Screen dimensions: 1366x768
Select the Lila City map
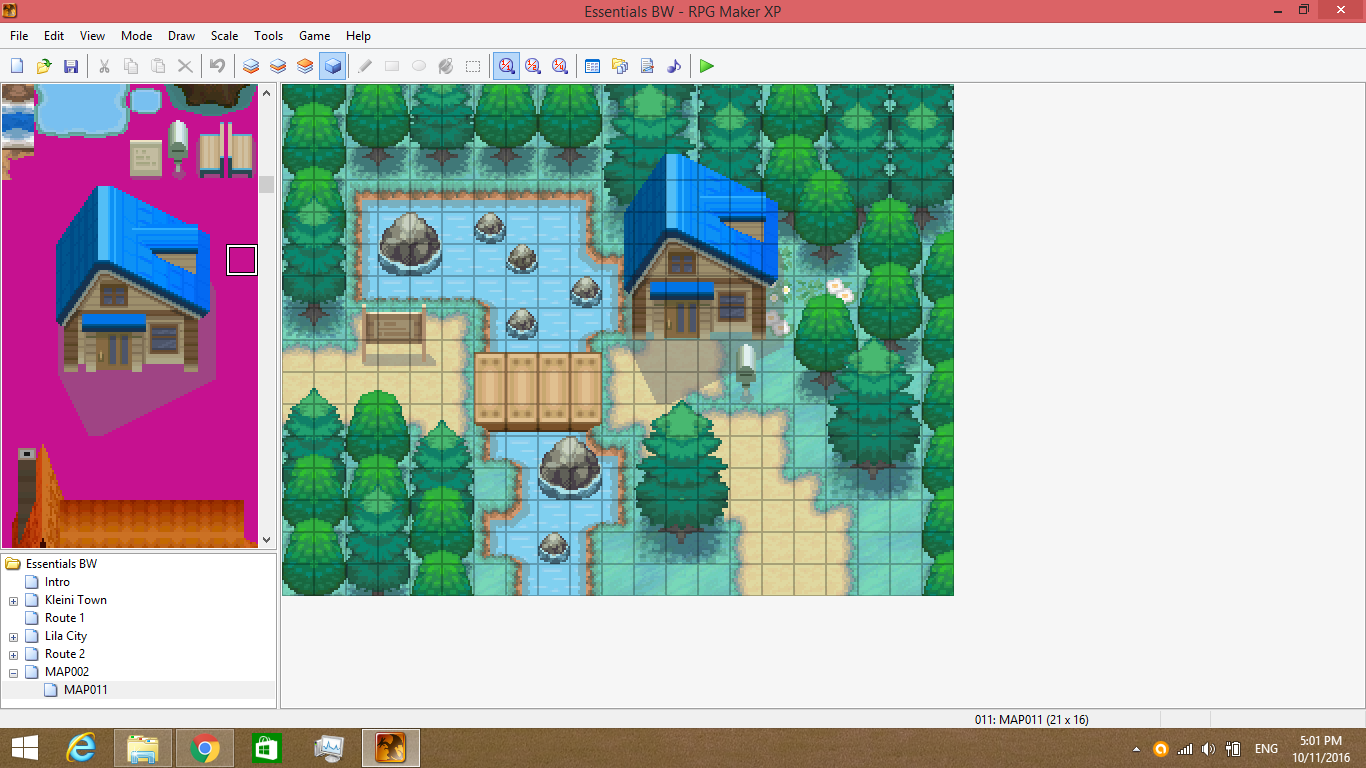(x=66, y=636)
